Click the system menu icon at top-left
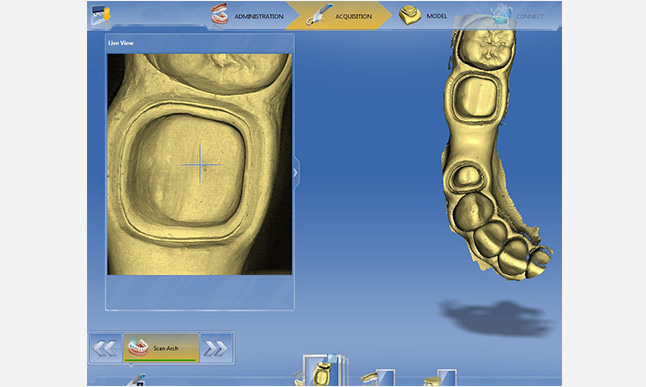 pyautogui.click(x=101, y=15)
